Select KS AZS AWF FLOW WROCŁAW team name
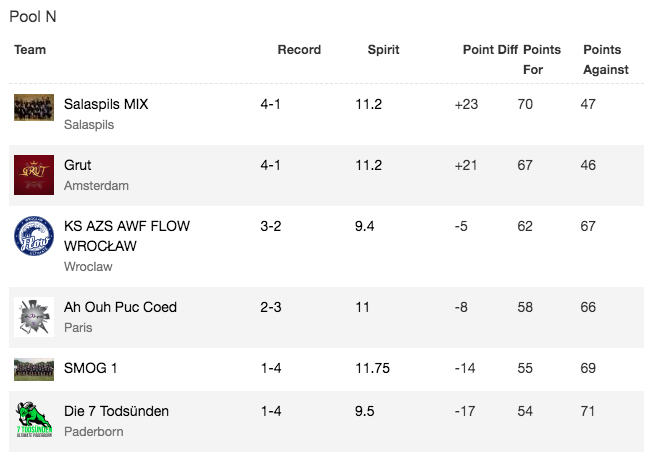This screenshot has height=462, width=650. click(127, 236)
